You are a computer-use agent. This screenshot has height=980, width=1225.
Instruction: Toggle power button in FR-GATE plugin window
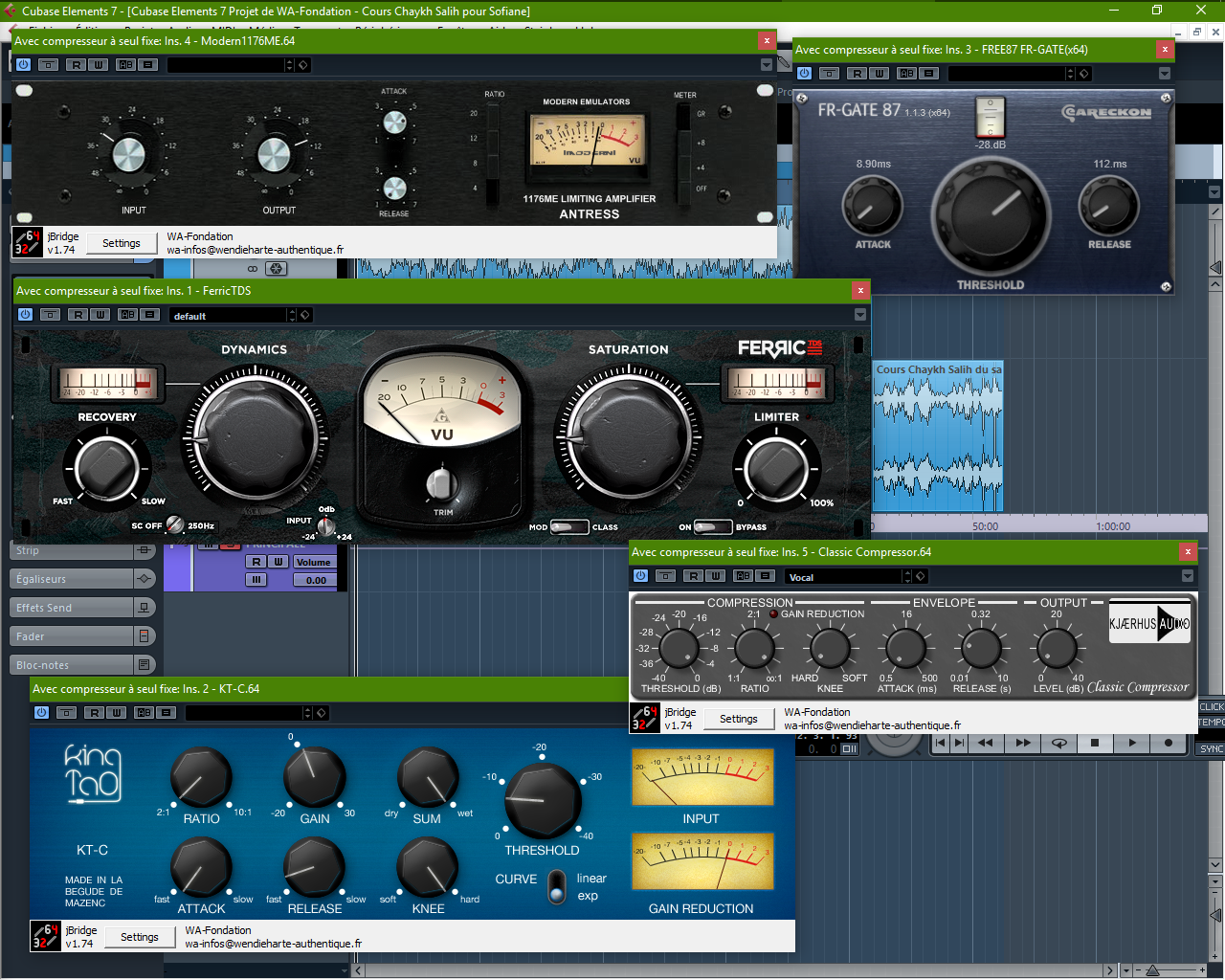point(805,74)
